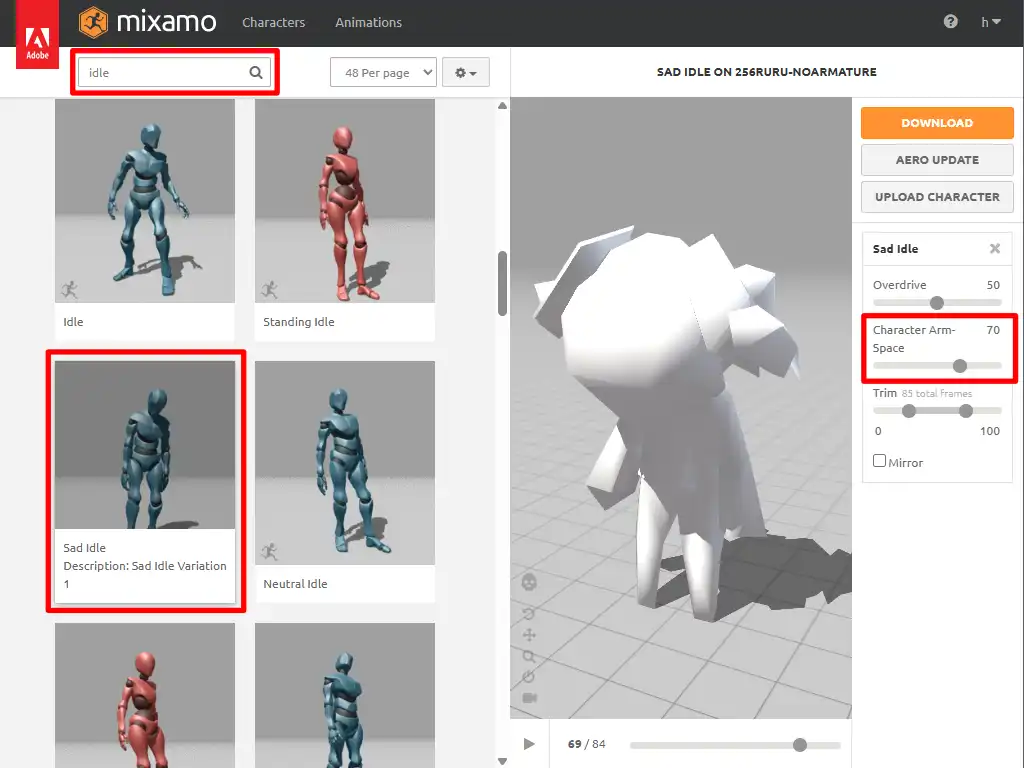1024x768 pixels.
Task: Click the reset camera icon in viewport
Action: click(529, 677)
